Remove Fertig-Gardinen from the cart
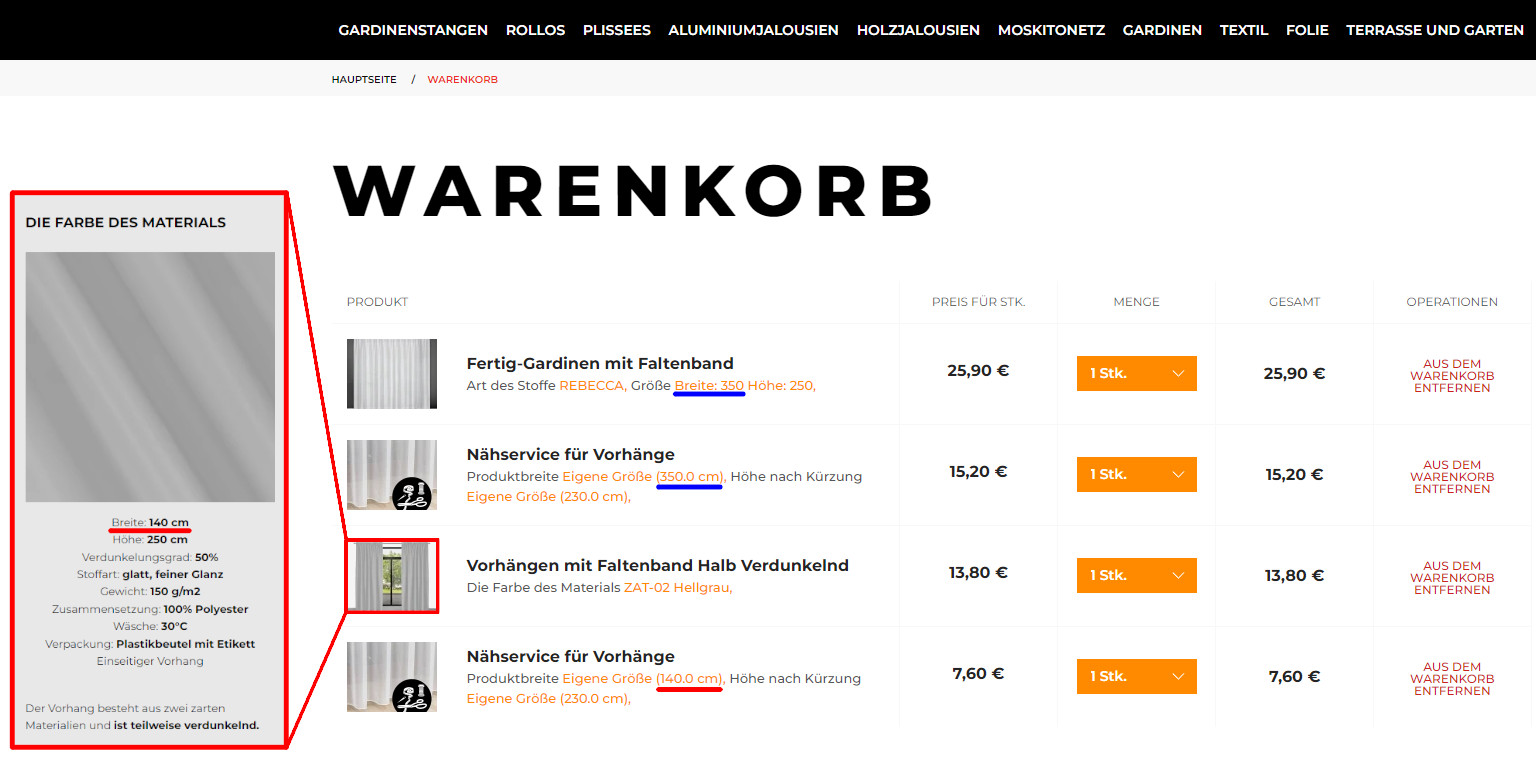Viewport: 1536px width, 780px height. pos(1452,376)
